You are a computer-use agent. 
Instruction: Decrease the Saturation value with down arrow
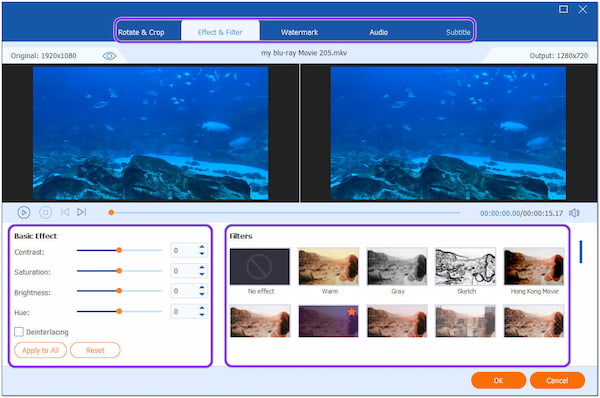click(x=202, y=274)
